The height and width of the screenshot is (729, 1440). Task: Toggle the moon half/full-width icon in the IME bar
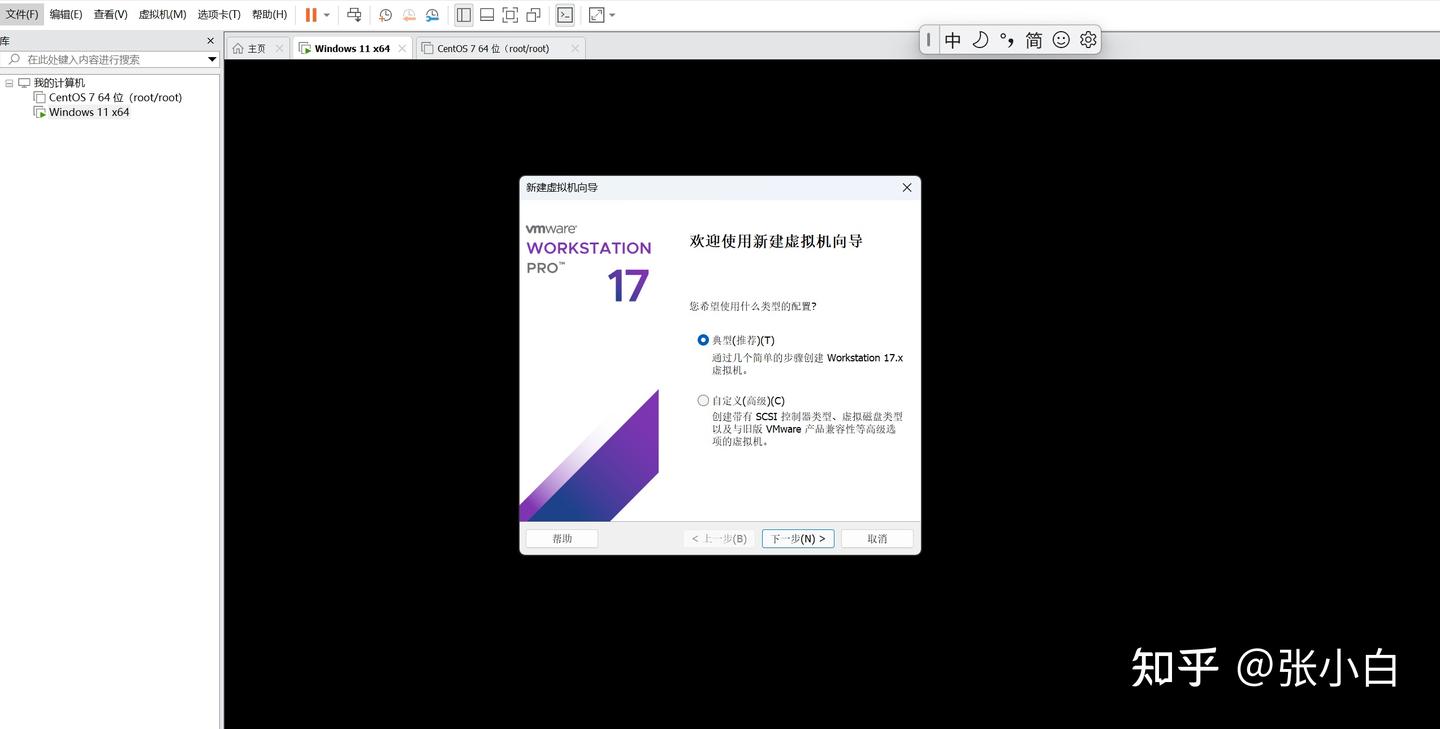pyautogui.click(x=980, y=40)
